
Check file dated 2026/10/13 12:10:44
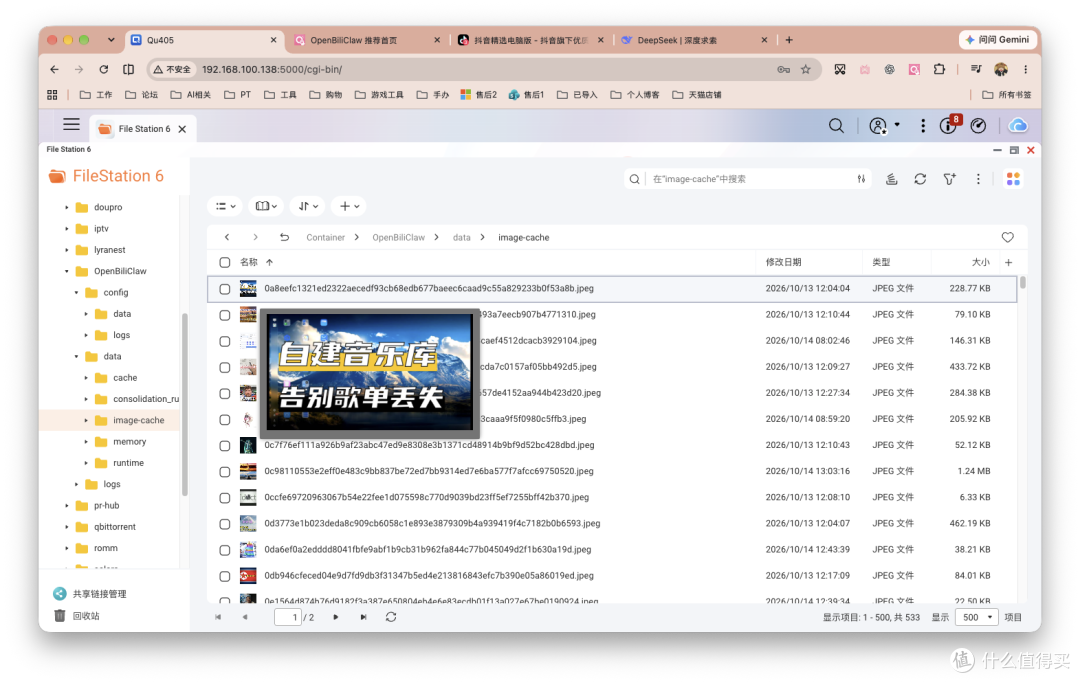pyautogui.click(x=225, y=315)
